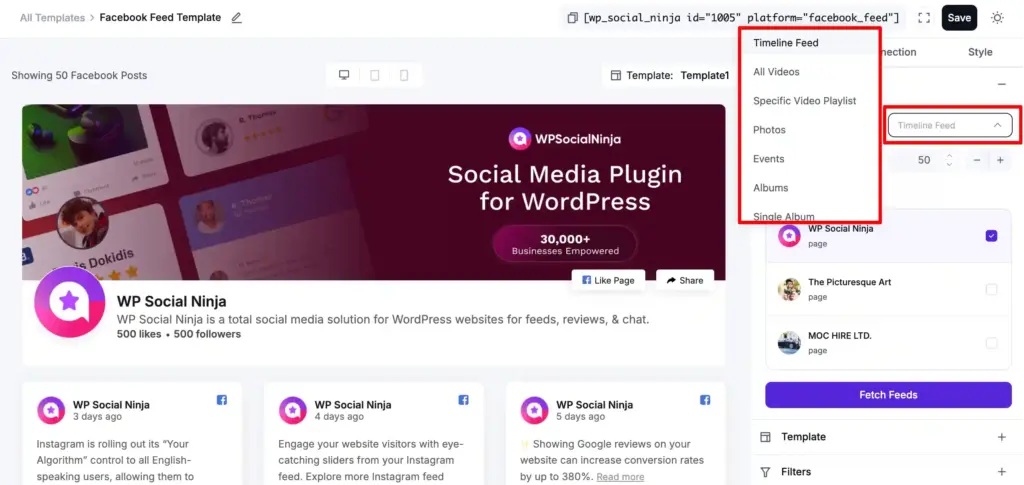Toggle light/dark mode sun icon
Image resolution: width=1024 pixels, height=485 pixels.
tap(997, 18)
